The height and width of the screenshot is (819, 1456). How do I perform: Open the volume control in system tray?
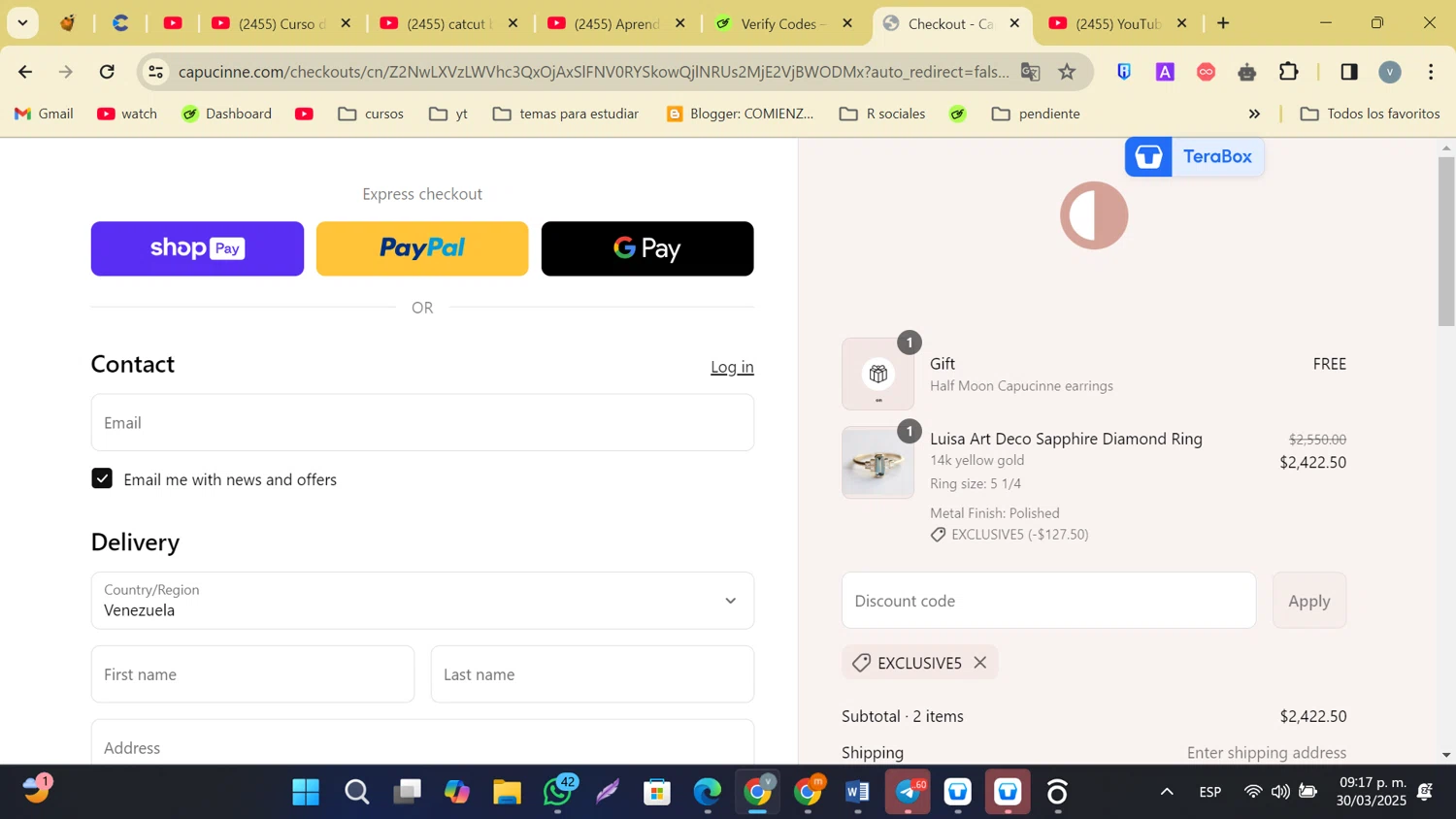coord(1280,792)
